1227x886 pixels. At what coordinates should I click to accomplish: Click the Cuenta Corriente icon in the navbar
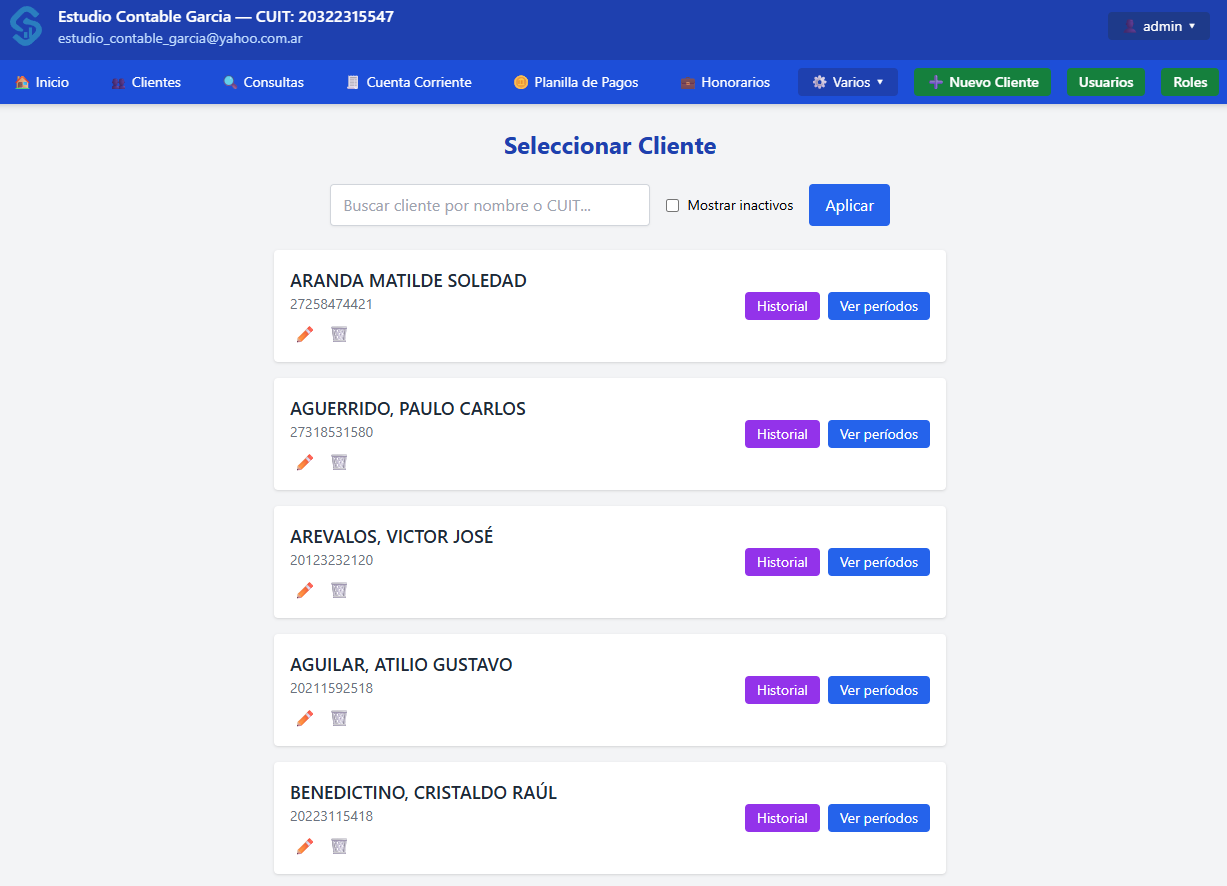352,82
